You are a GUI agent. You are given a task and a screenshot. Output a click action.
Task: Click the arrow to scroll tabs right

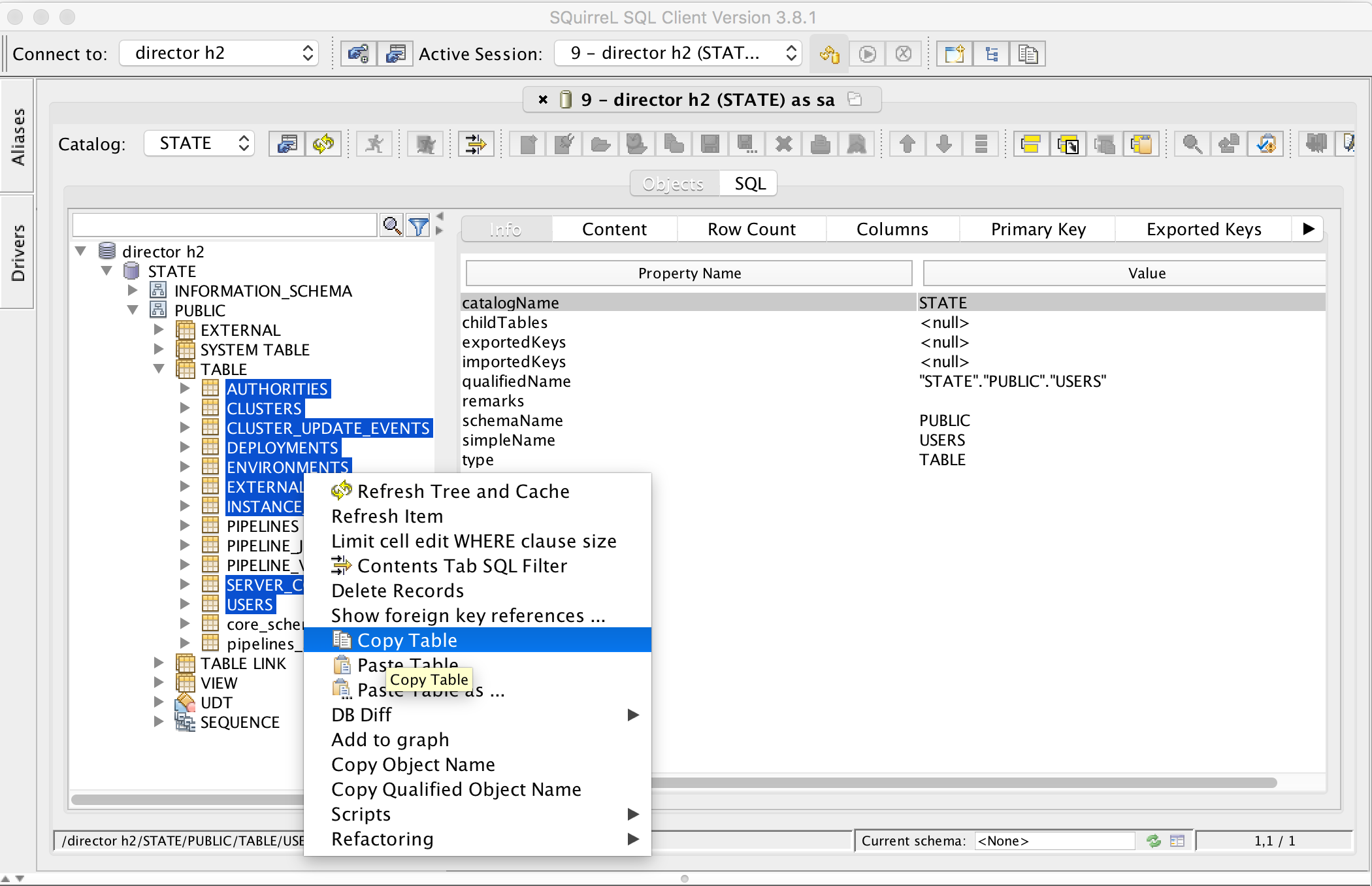pos(1309,229)
